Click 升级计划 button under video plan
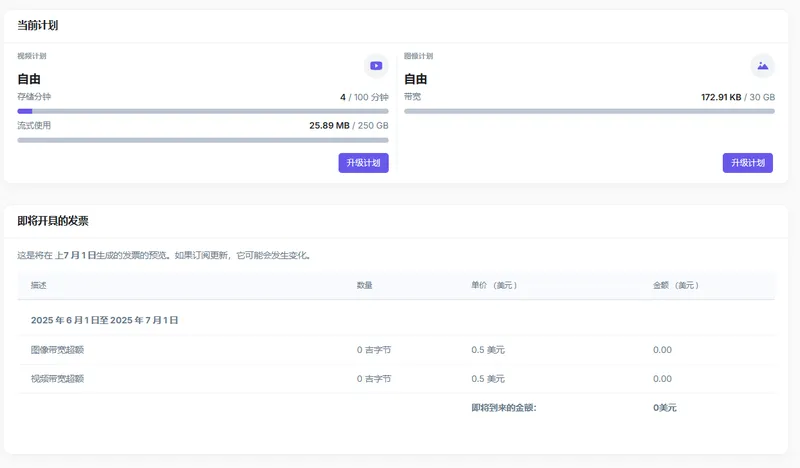Viewport: 800px width, 468px height. coord(363,163)
